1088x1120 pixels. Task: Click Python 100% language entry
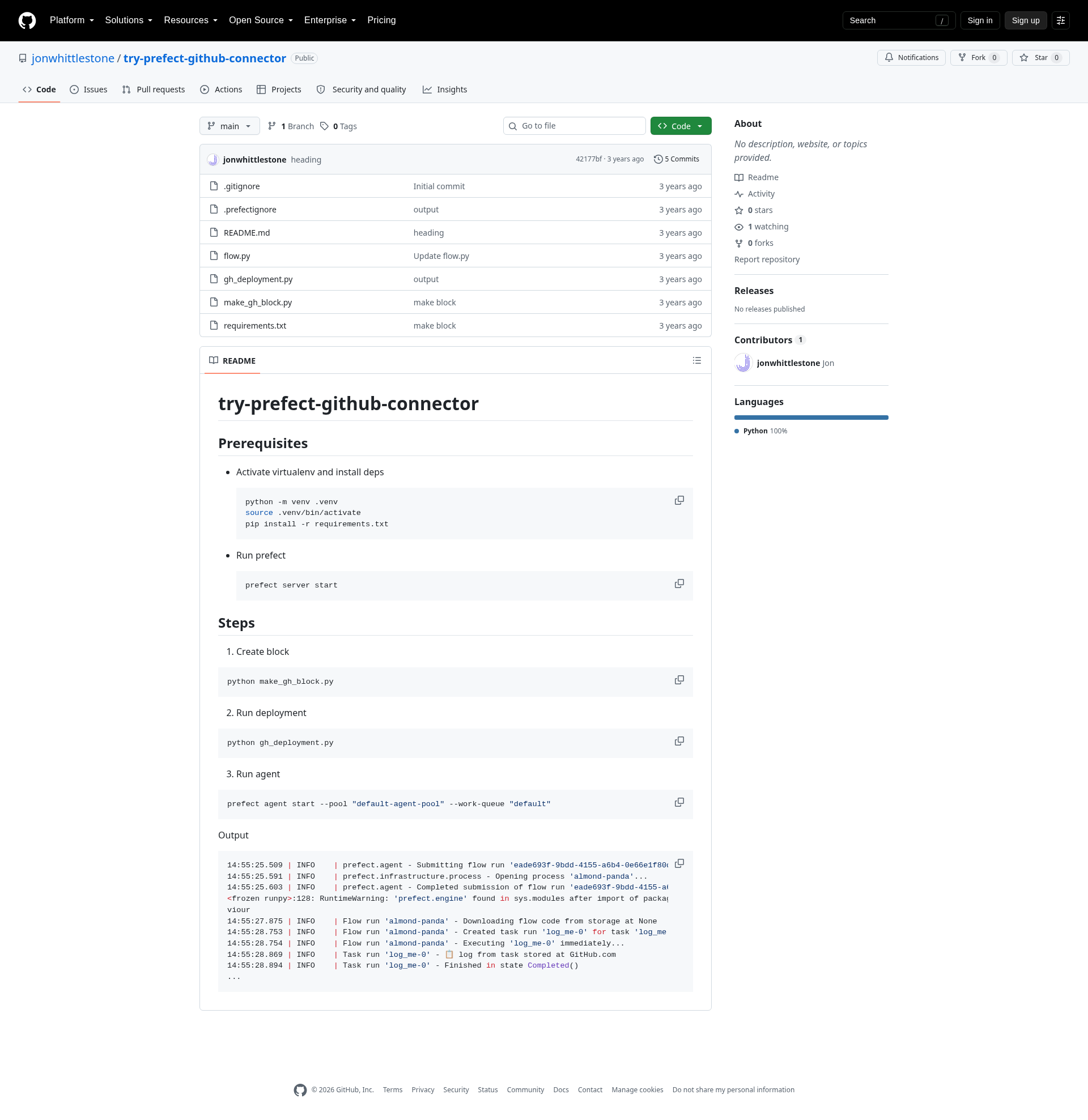[761, 431]
